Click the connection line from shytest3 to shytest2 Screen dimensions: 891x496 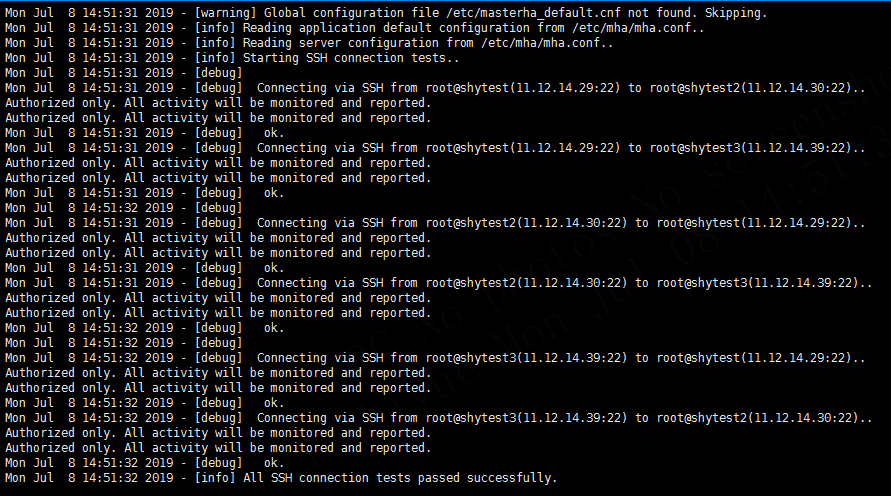click(439, 418)
